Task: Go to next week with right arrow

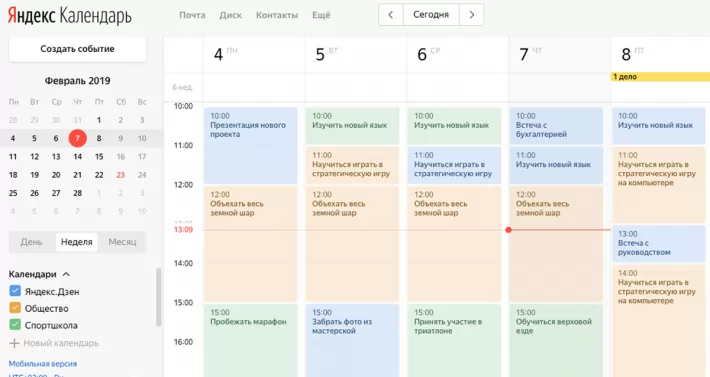Action: pyautogui.click(x=471, y=15)
